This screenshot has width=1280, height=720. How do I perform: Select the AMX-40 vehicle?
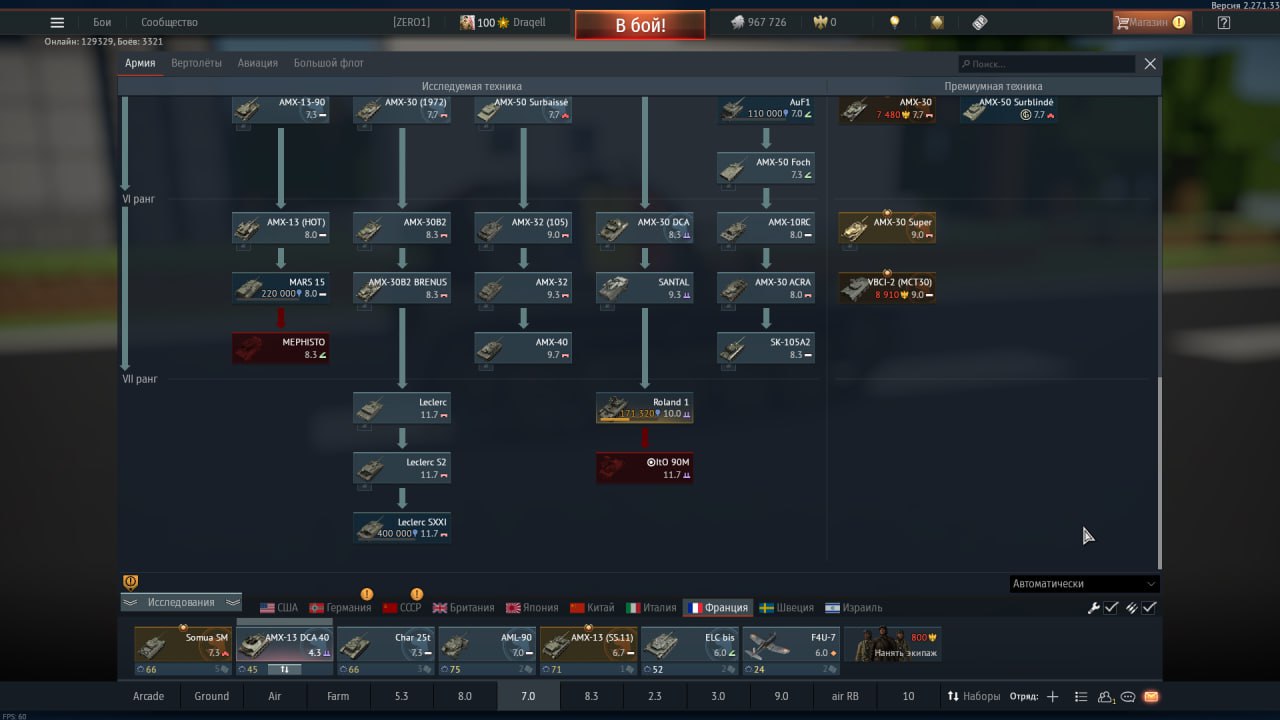523,348
